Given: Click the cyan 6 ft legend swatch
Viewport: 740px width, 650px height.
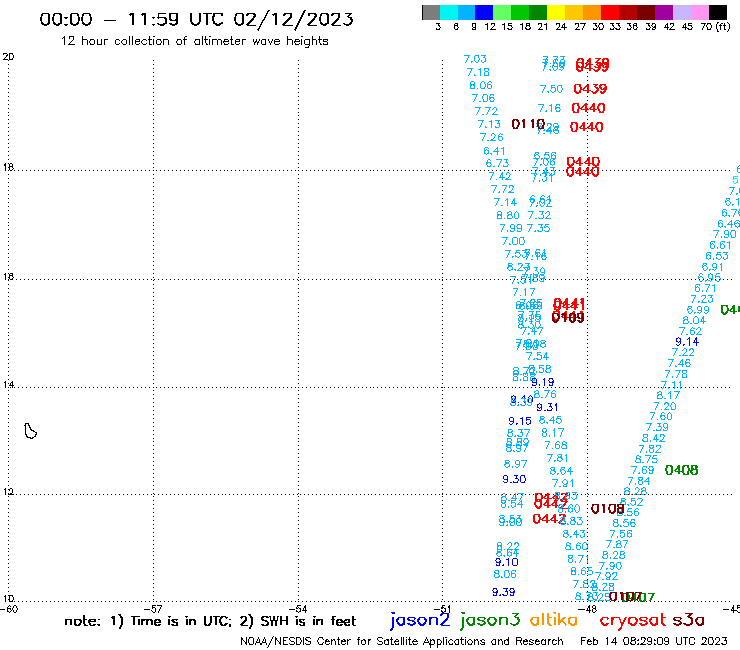Looking at the screenshot, I should (x=449, y=13).
